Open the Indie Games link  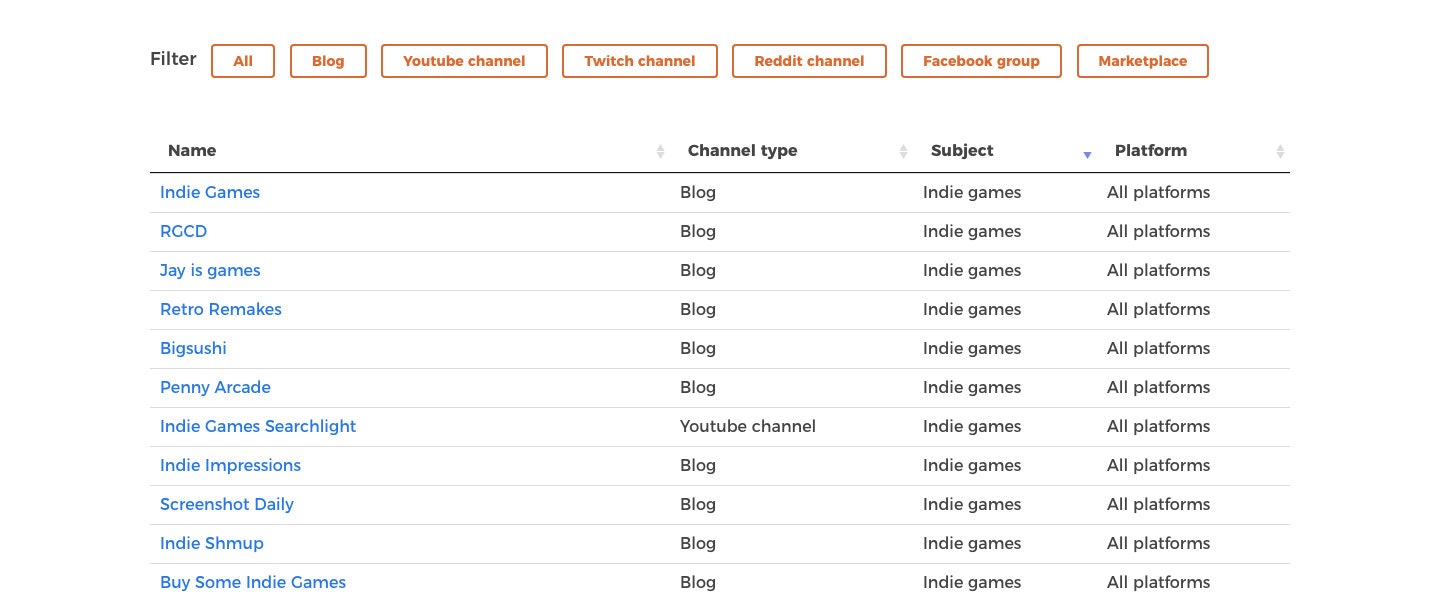(210, 192)
